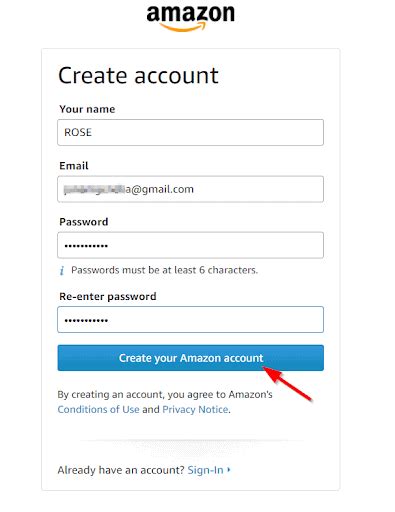The image size is (395, 512).
Task: Click the orange smile arrow under amazon
Action: tap(182, 27)
